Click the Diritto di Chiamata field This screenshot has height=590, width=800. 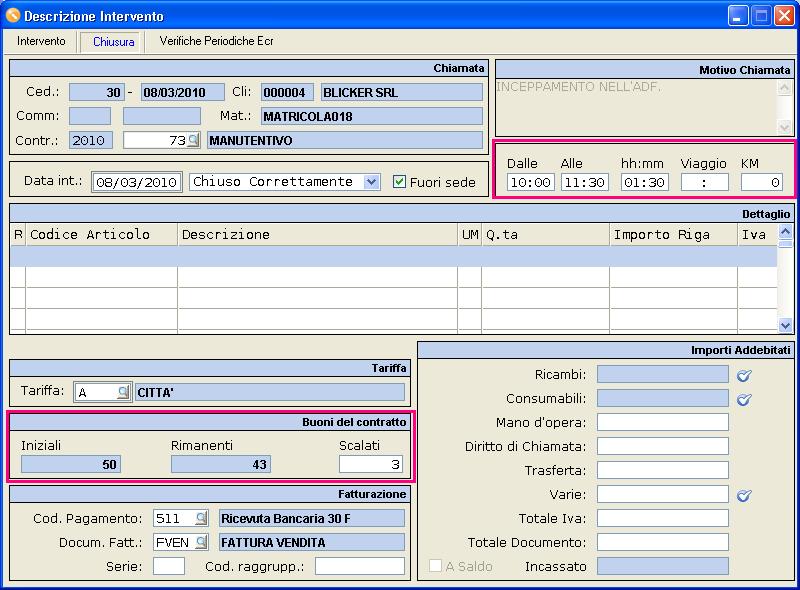[663, 446]
